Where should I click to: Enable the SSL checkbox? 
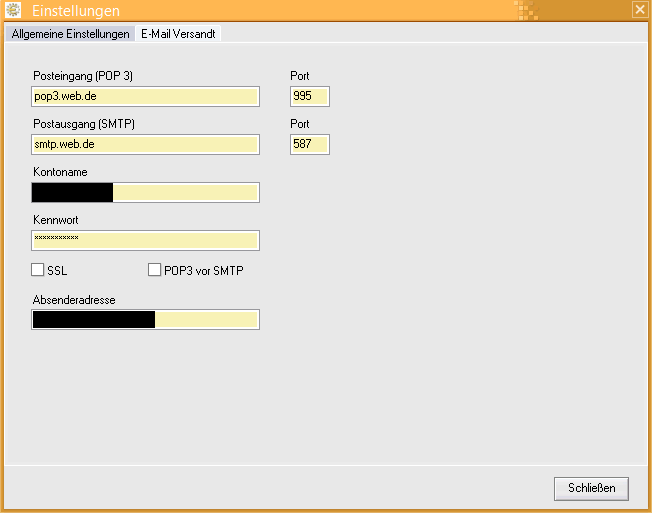(x=38, y=270)
